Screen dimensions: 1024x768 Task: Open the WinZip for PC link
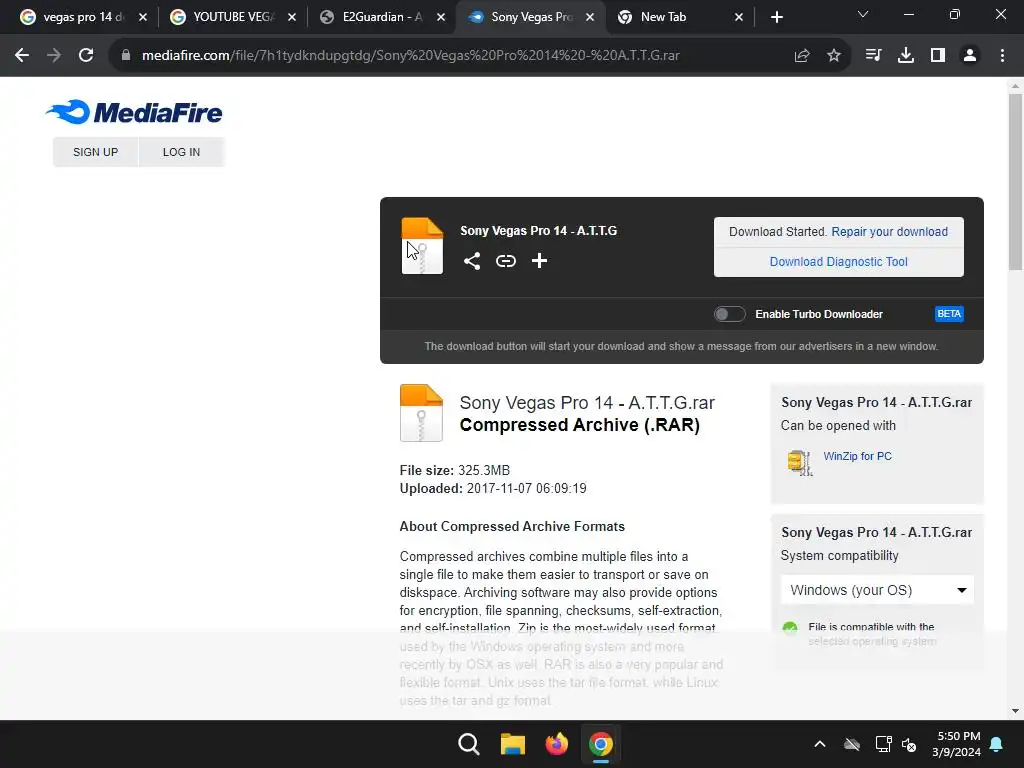tap(857, 456)
